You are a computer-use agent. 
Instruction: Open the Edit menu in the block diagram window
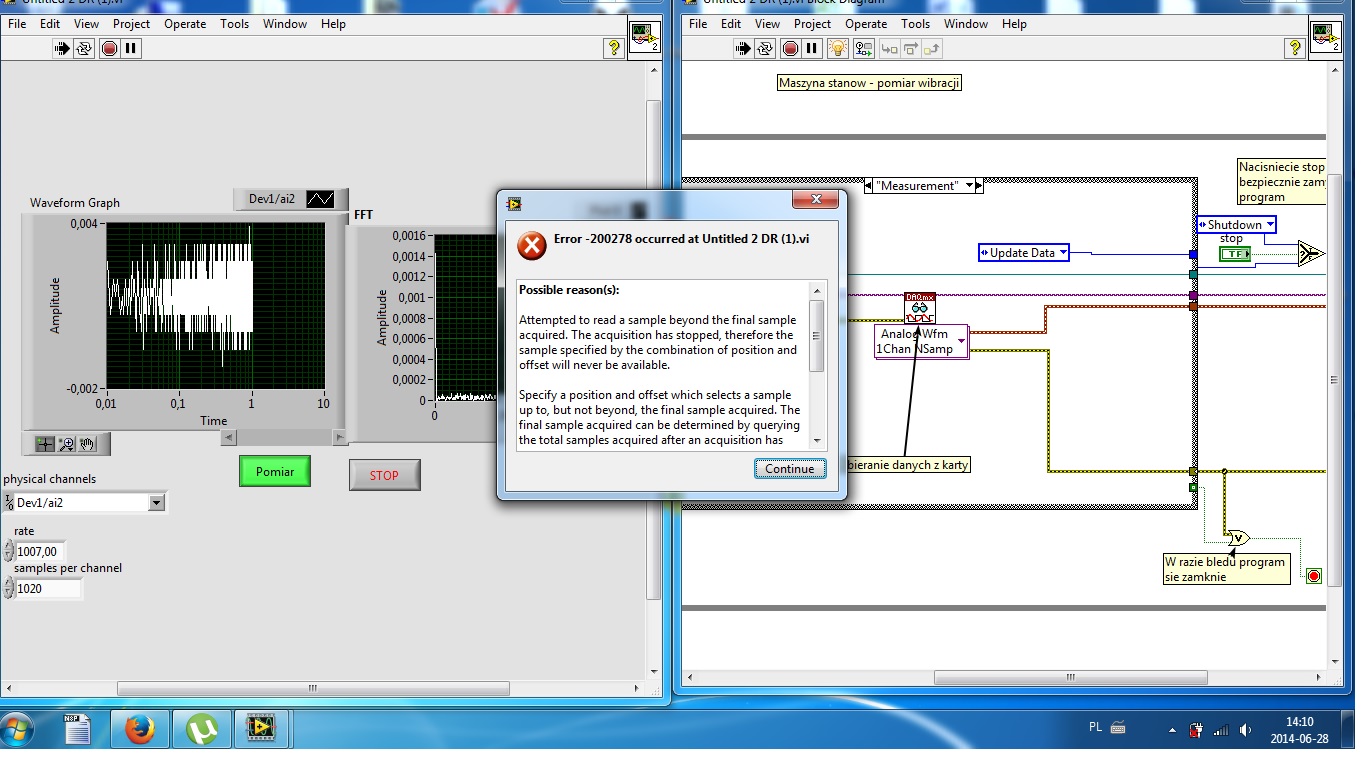[x=731, y=24]
